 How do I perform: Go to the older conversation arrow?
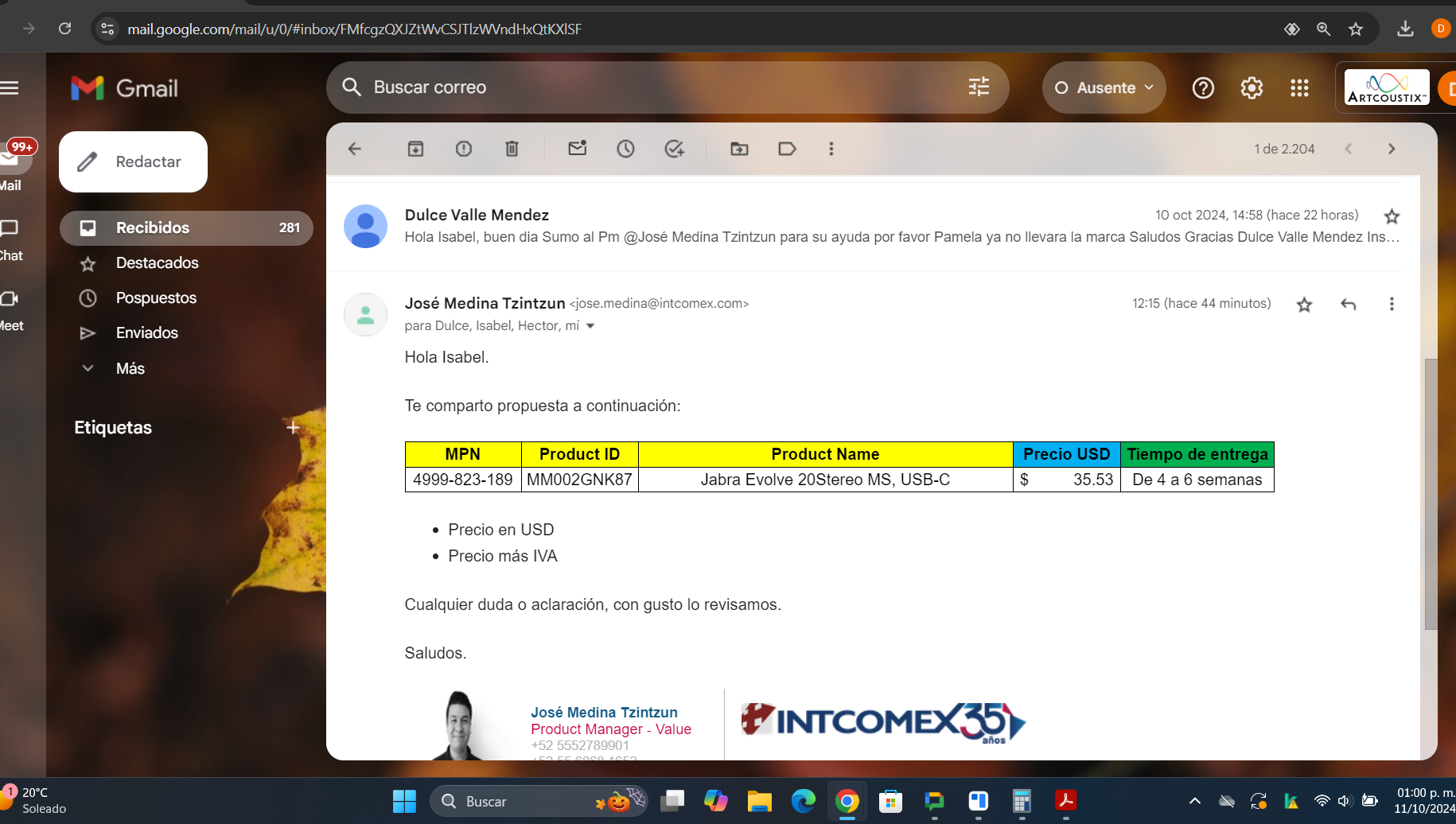click(1392, 149)
